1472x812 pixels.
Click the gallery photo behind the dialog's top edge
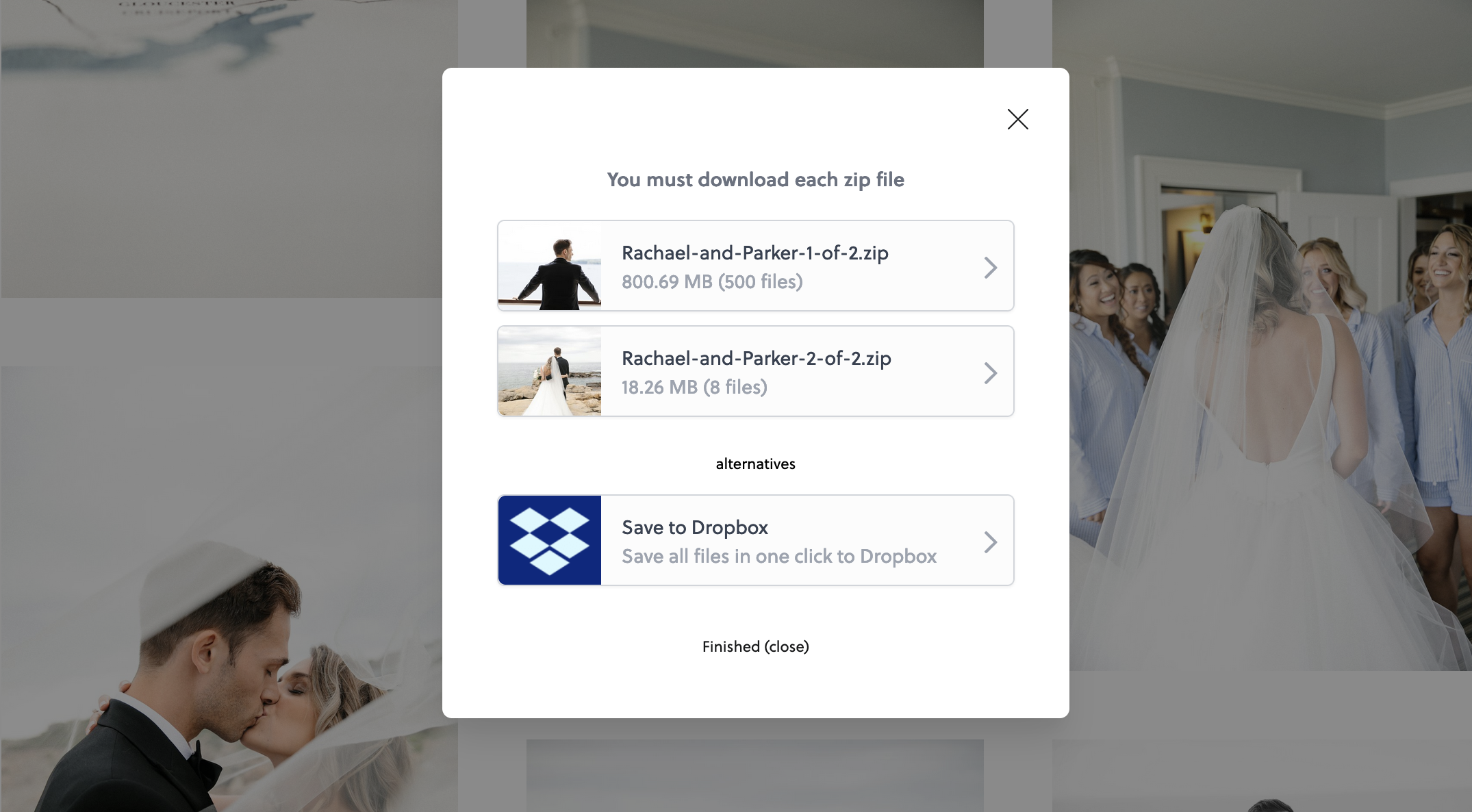pyautogui.click(x=755, y=34)
